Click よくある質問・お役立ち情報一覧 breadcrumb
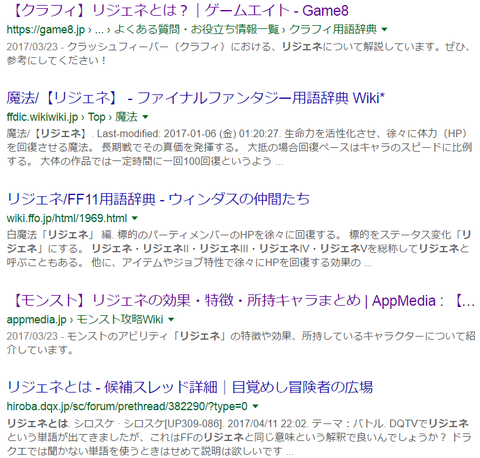 coord(197,30)
